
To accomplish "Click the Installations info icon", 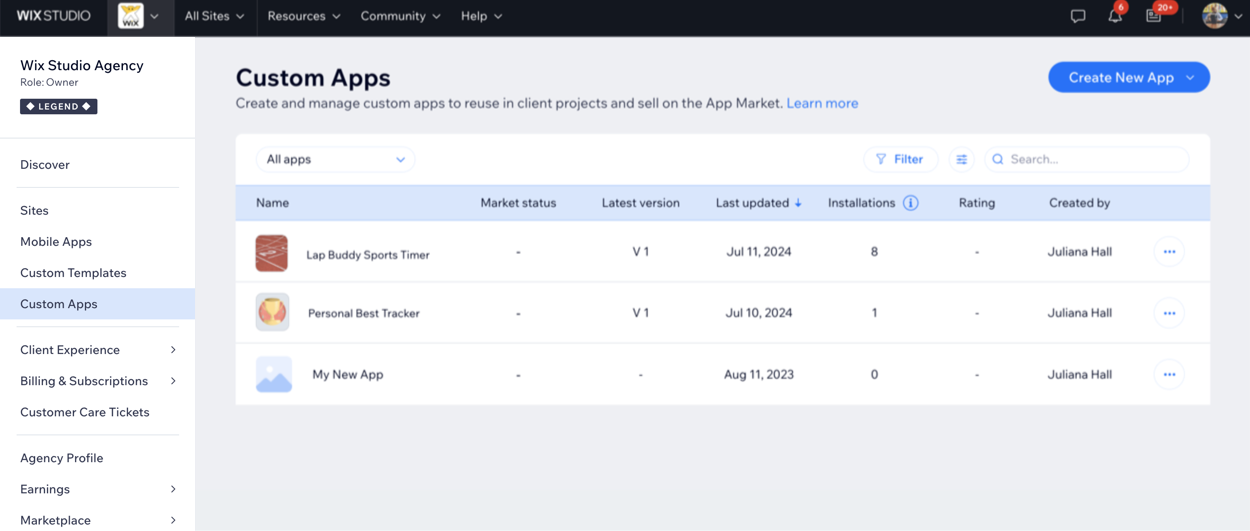I will coord(910,203).
